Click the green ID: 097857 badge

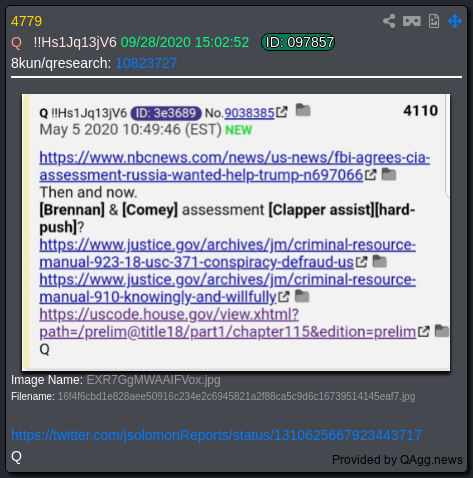coord(298,42)
